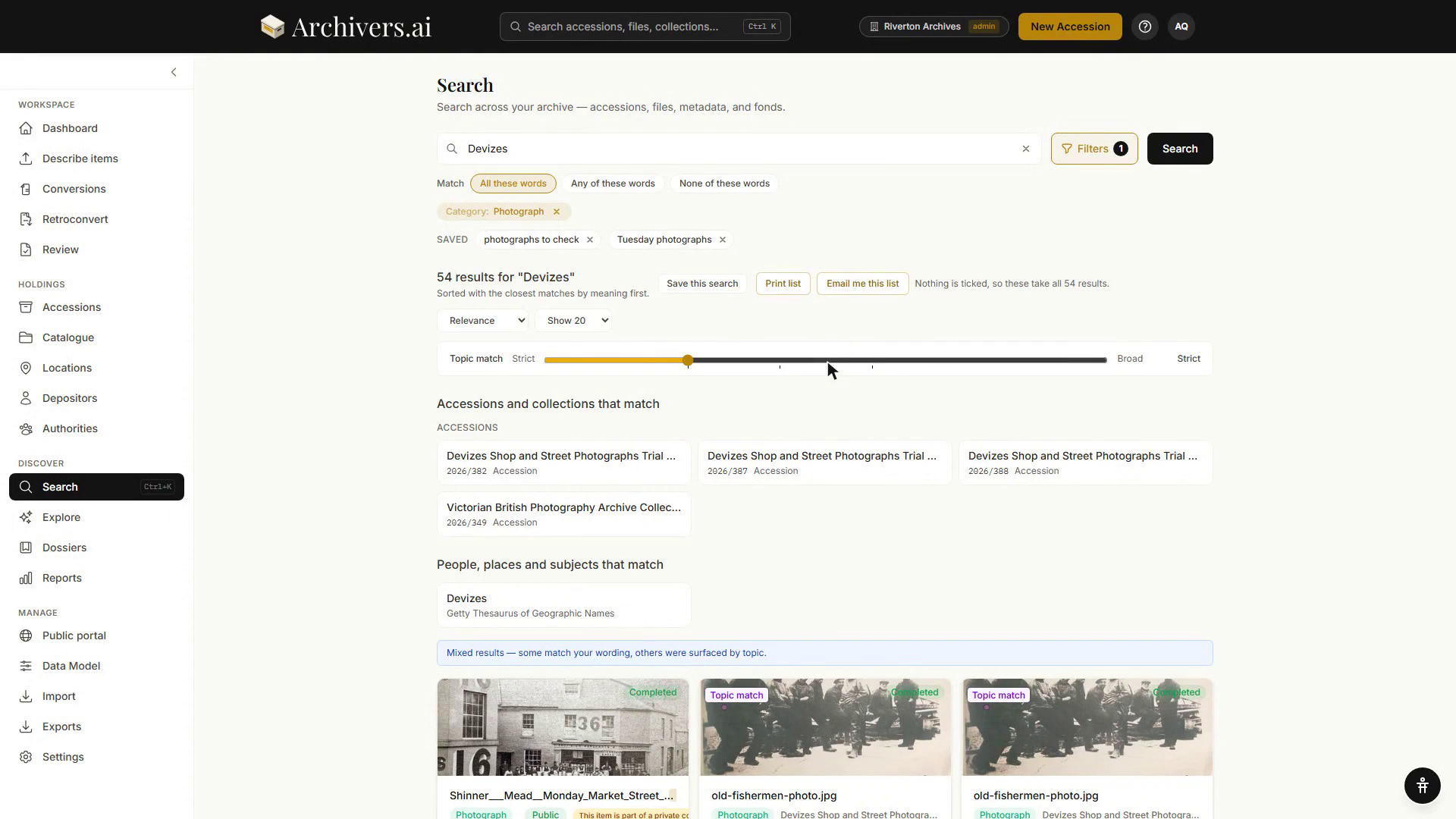1456x819 pixels.
Task: Open the Riverton Archives organisation switcher
Action: pyautogui.click(x=934, y=27)
